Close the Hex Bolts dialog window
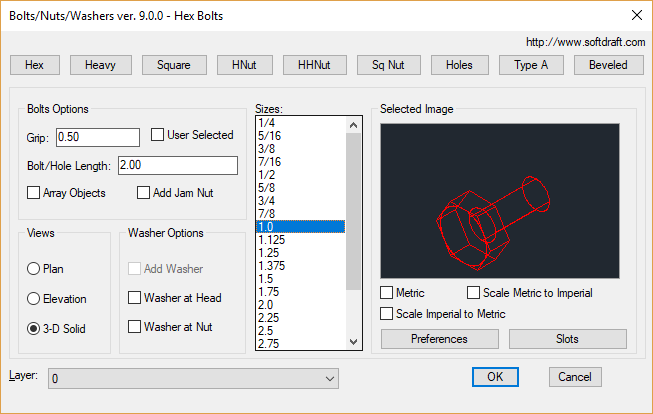The width and height of the screenshot is (653, 414). click(x=636, y=14)
